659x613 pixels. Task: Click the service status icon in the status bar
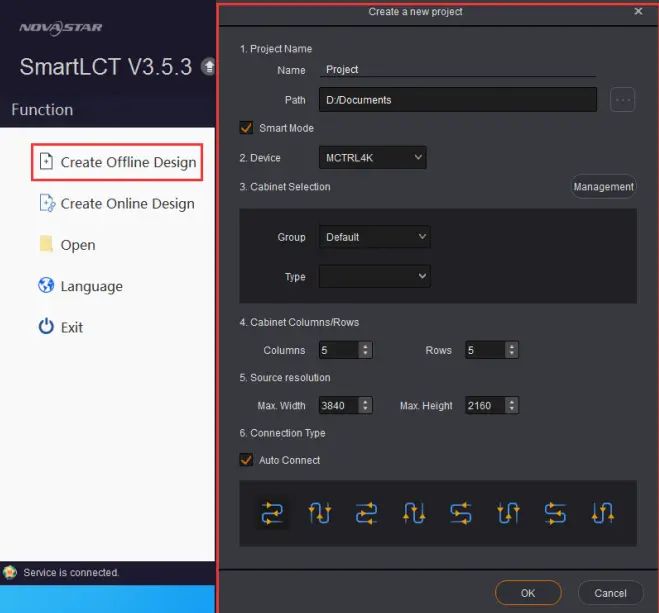tap(10, 572)
